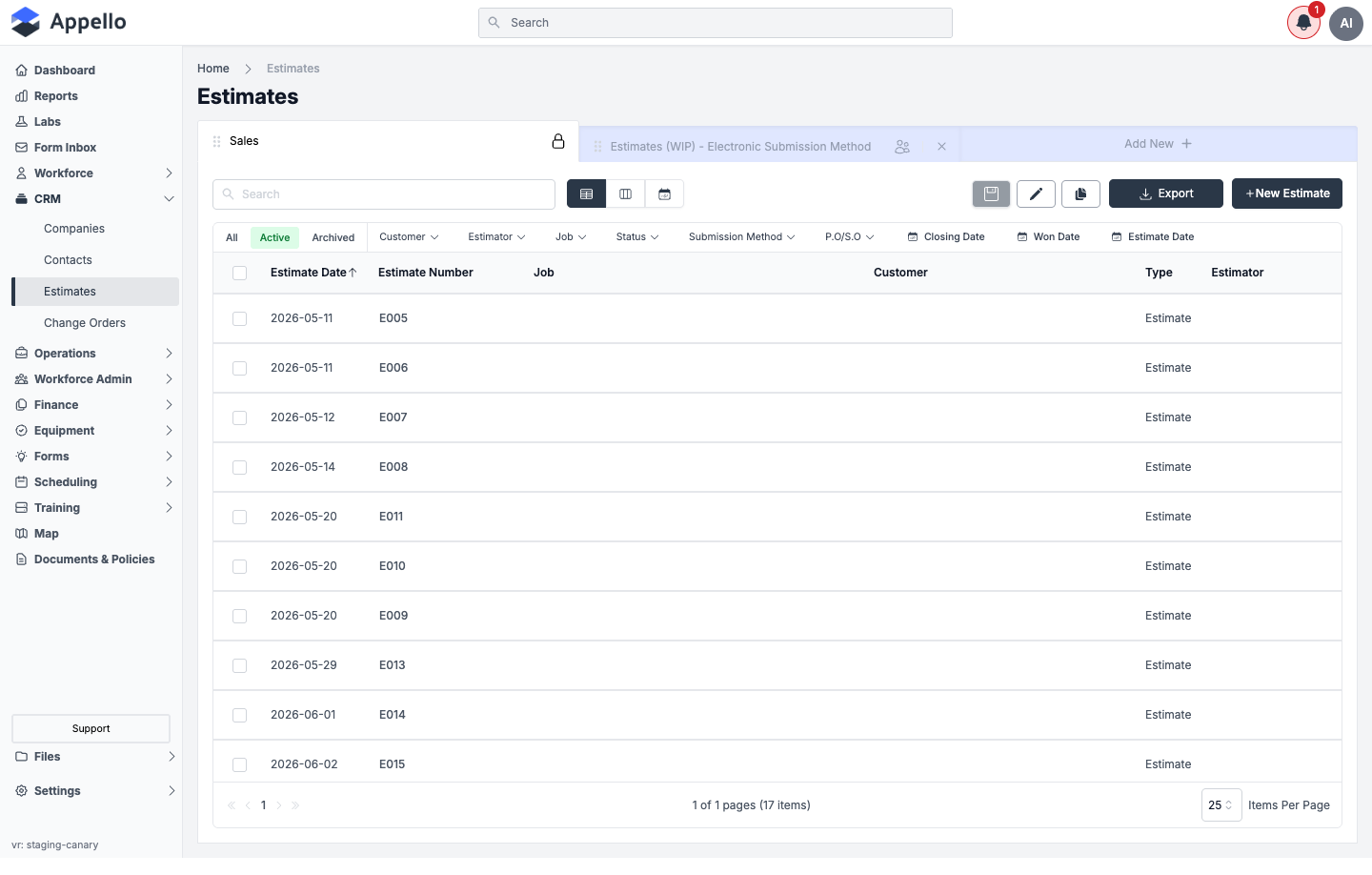The width and height of the screenshot is (1372, 875).
Task: Open Documents & Policies in sidebar
Action: 94,560
